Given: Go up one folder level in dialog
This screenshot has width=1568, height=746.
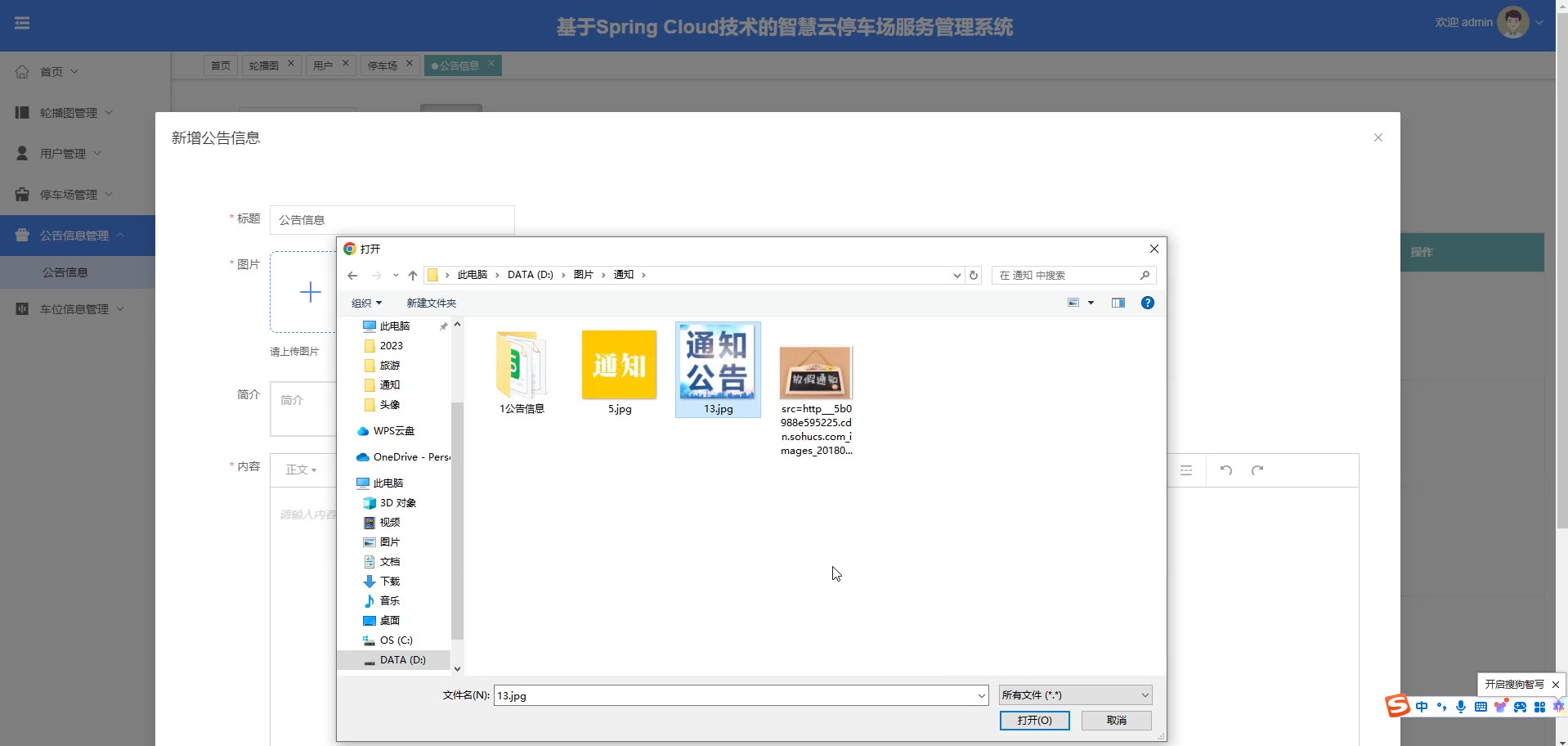Looking at the screenshot, I should (x=413, y=276).
